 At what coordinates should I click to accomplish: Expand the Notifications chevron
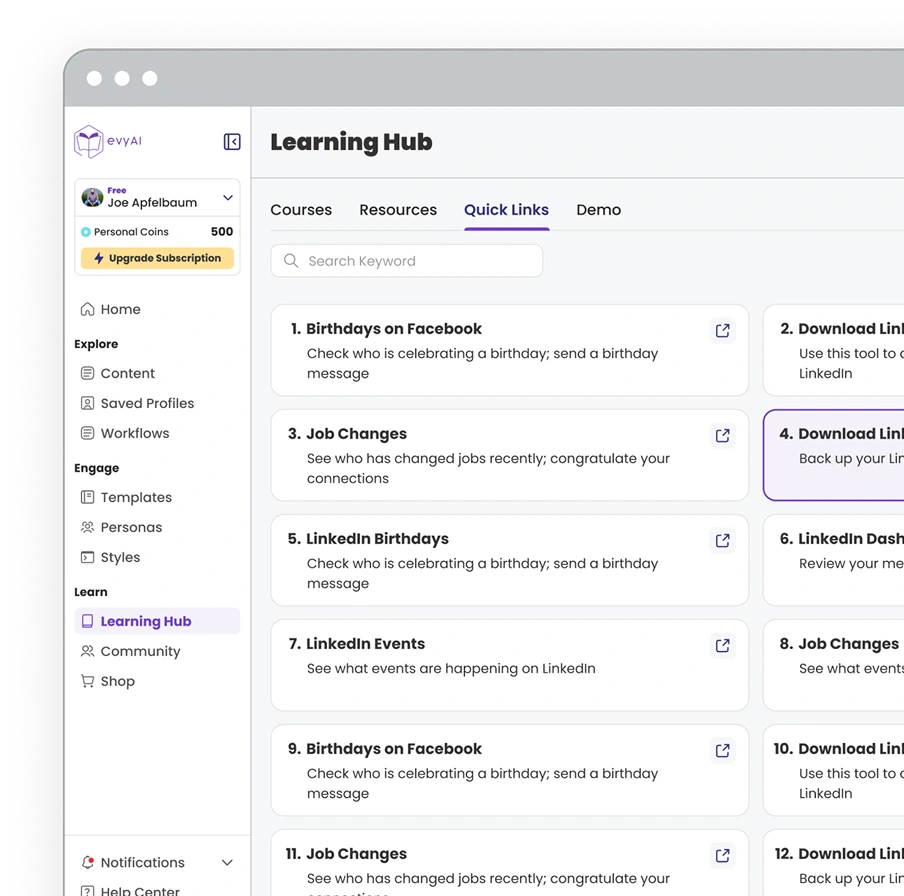pyautogui.click(x=227, y=862)
